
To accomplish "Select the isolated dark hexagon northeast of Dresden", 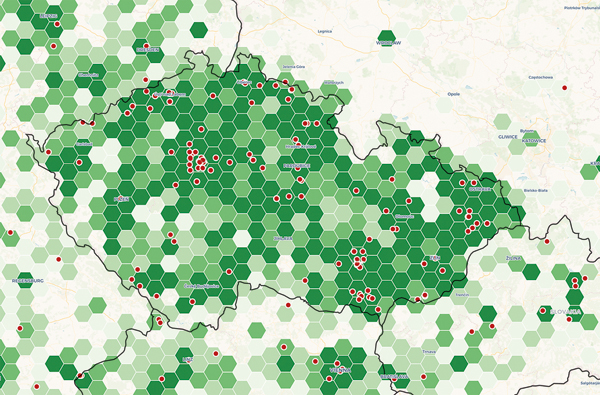I will 199,30.
